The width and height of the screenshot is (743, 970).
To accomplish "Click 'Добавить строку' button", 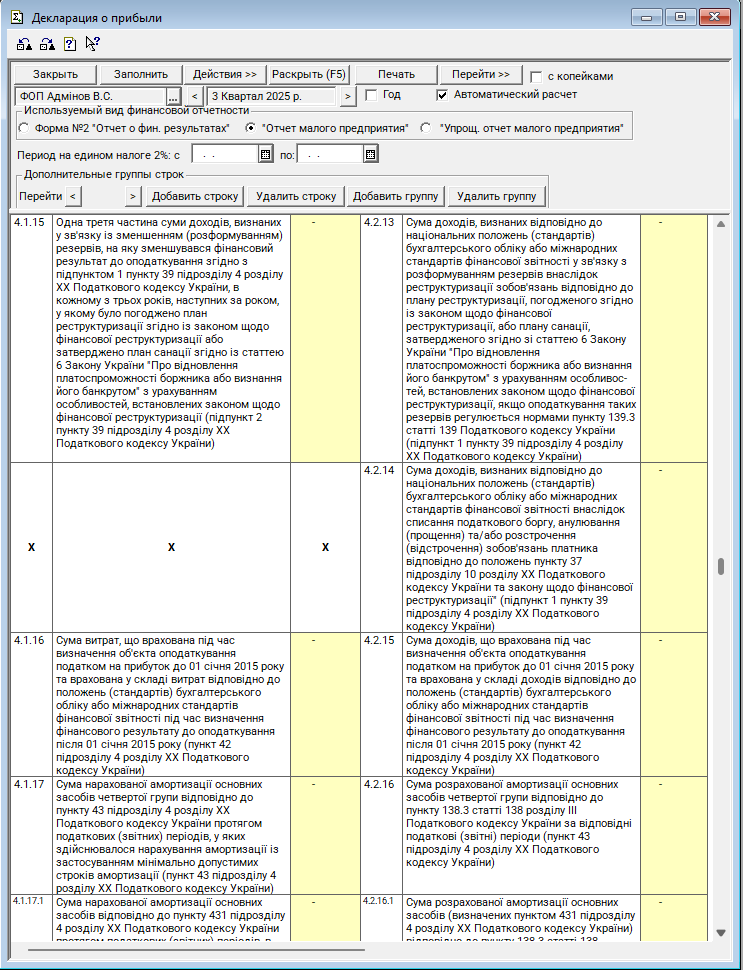I will click(x=195, y=196).
